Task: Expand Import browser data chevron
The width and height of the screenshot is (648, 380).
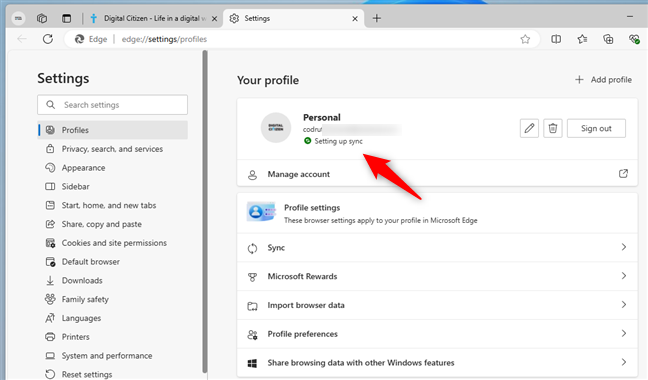Action: coord(624,304)
